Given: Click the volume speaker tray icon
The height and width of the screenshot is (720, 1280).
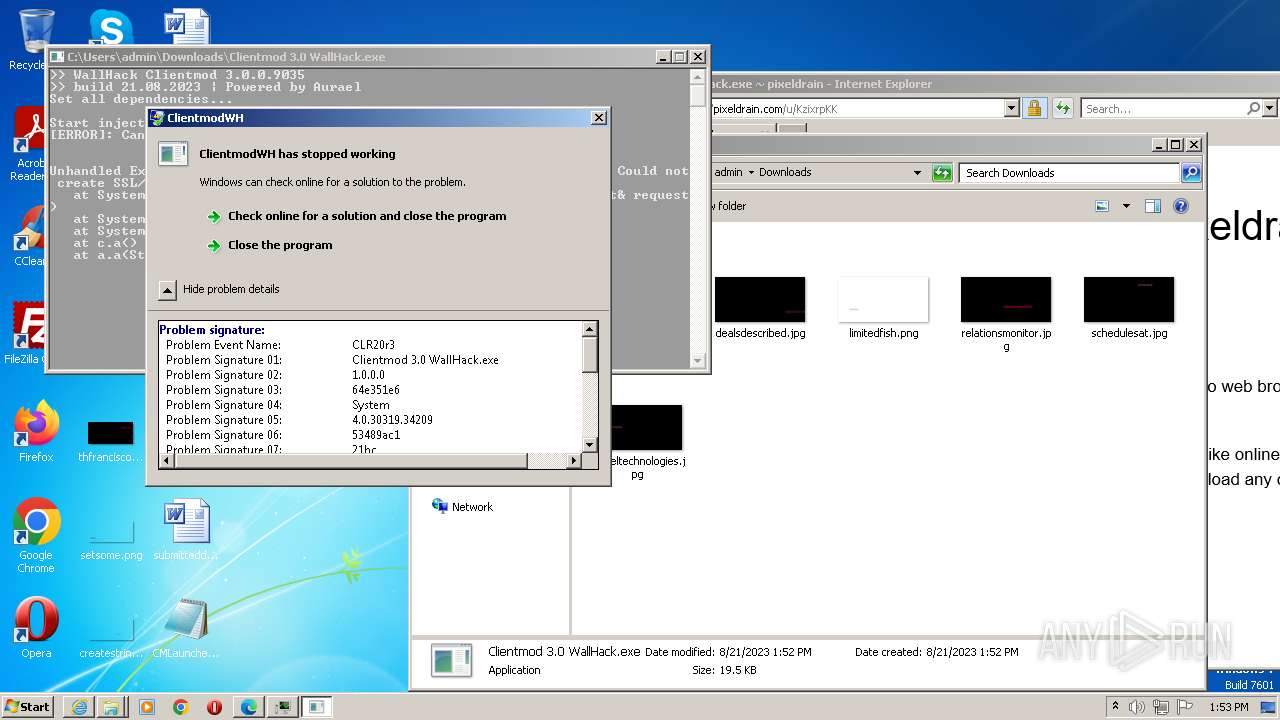Looking at the screenshot, I should 1137,707.
